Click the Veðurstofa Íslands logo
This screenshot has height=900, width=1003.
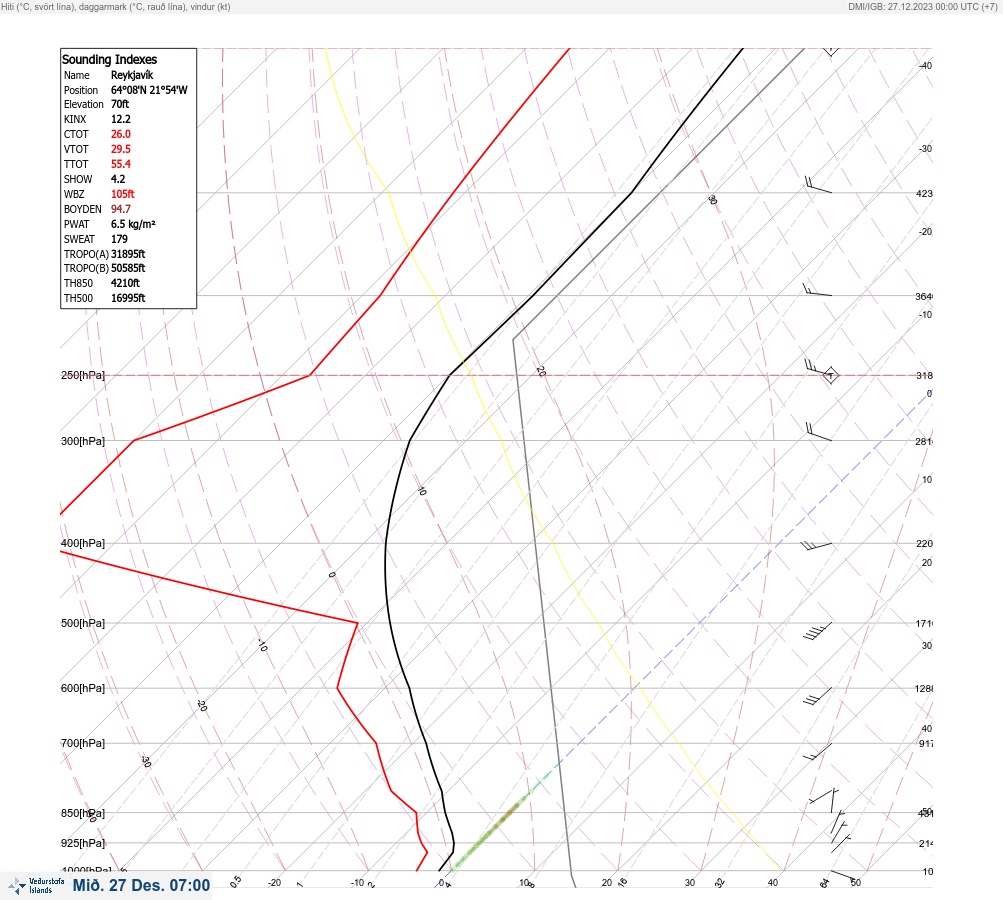click(x=36, y=885)
